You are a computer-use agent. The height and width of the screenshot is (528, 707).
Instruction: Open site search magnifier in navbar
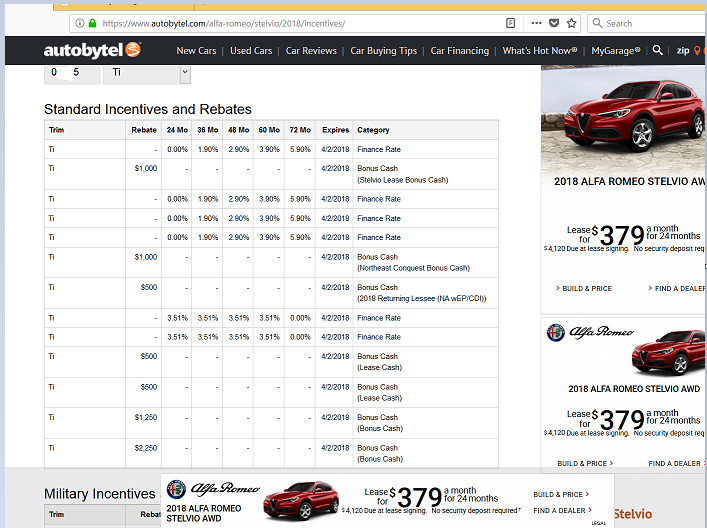tap(657, 50)
